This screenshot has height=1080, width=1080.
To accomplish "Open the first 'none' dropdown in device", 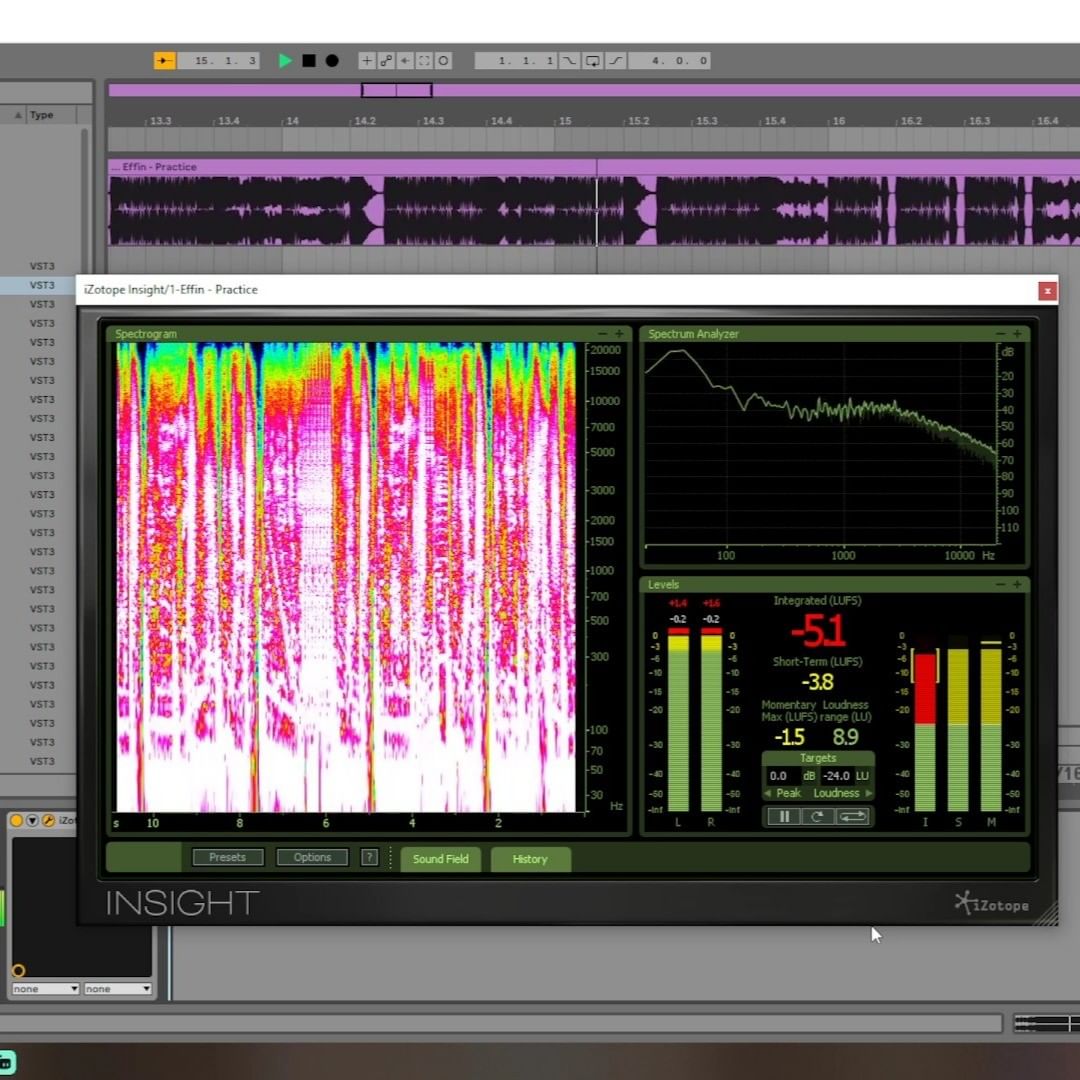I will pos(45,989).
